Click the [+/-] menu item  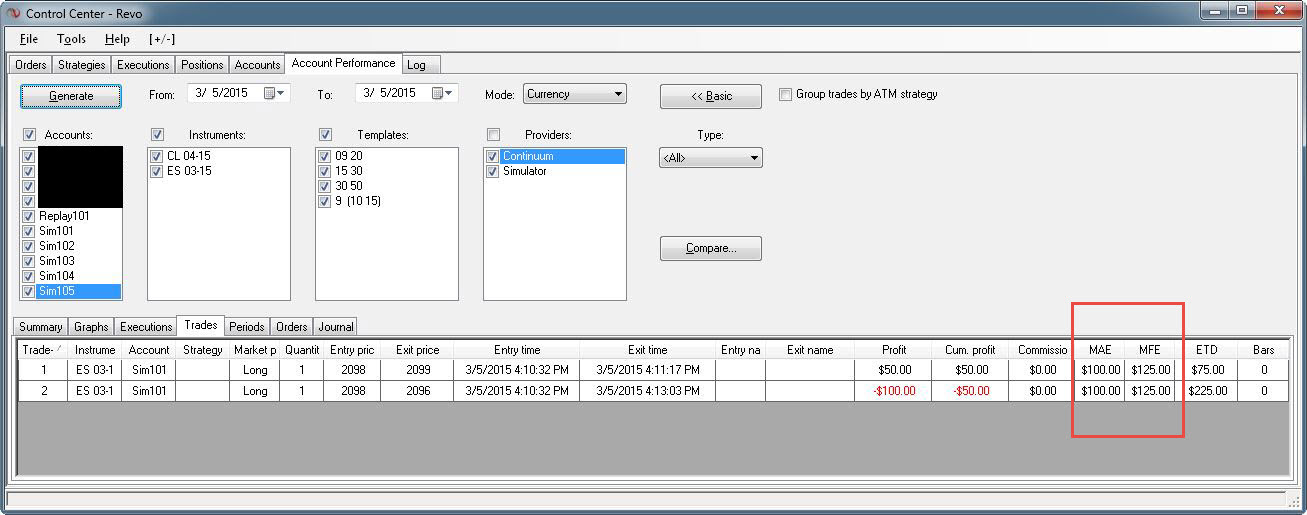point(162,39)
